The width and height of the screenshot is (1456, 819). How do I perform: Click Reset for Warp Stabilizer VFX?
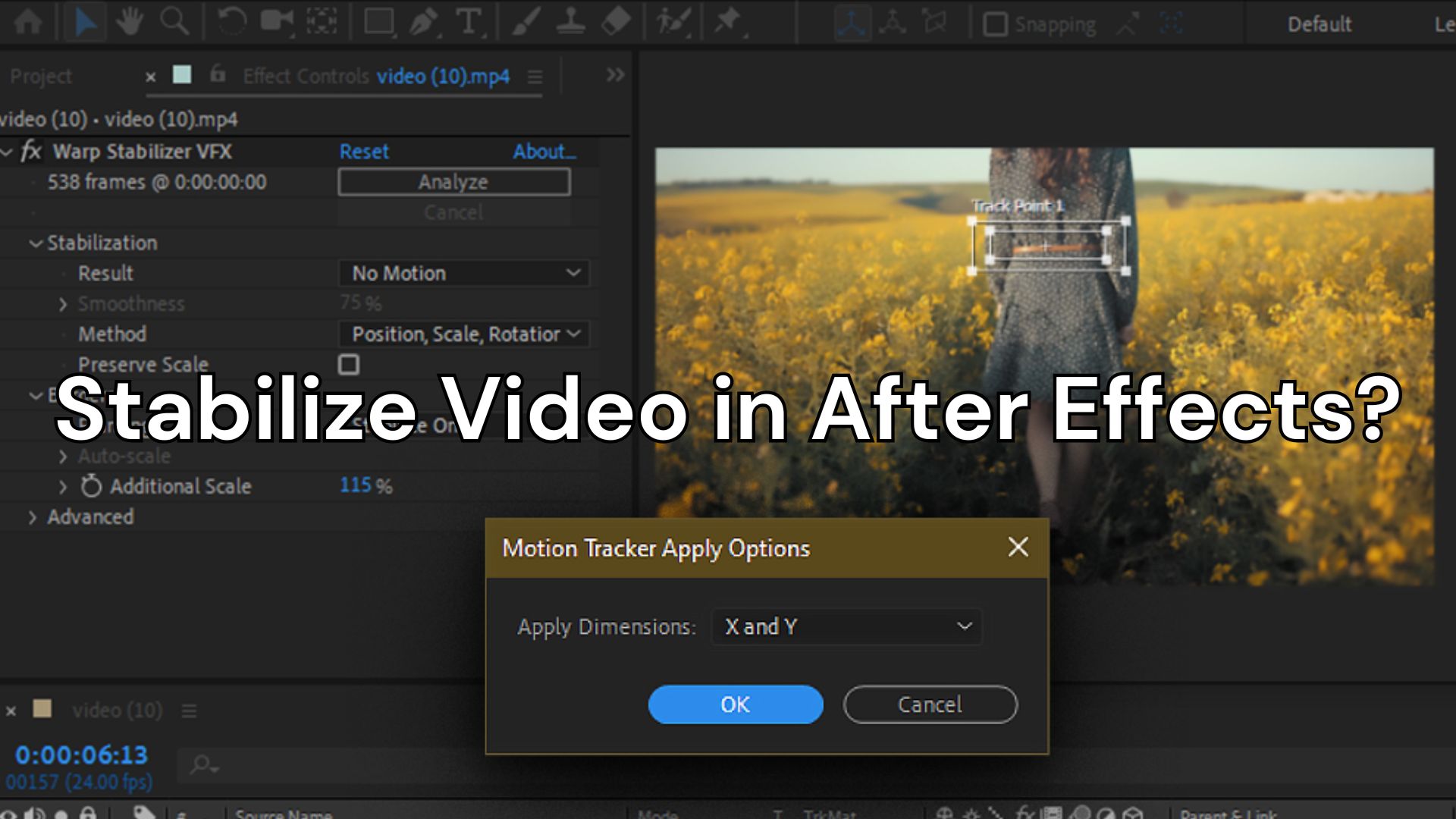click(364, 152)
